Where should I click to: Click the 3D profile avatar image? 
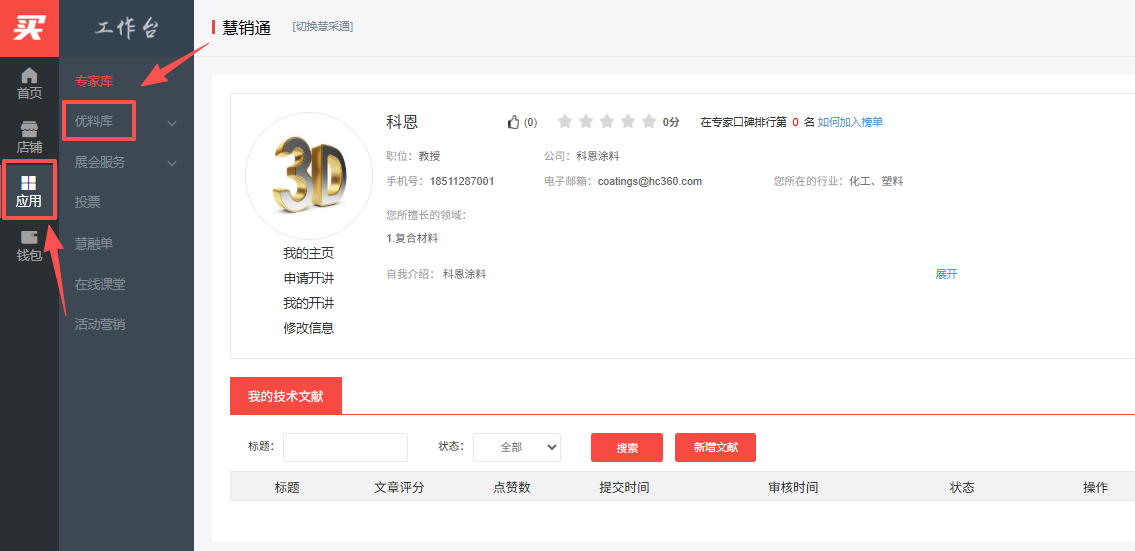308,176
